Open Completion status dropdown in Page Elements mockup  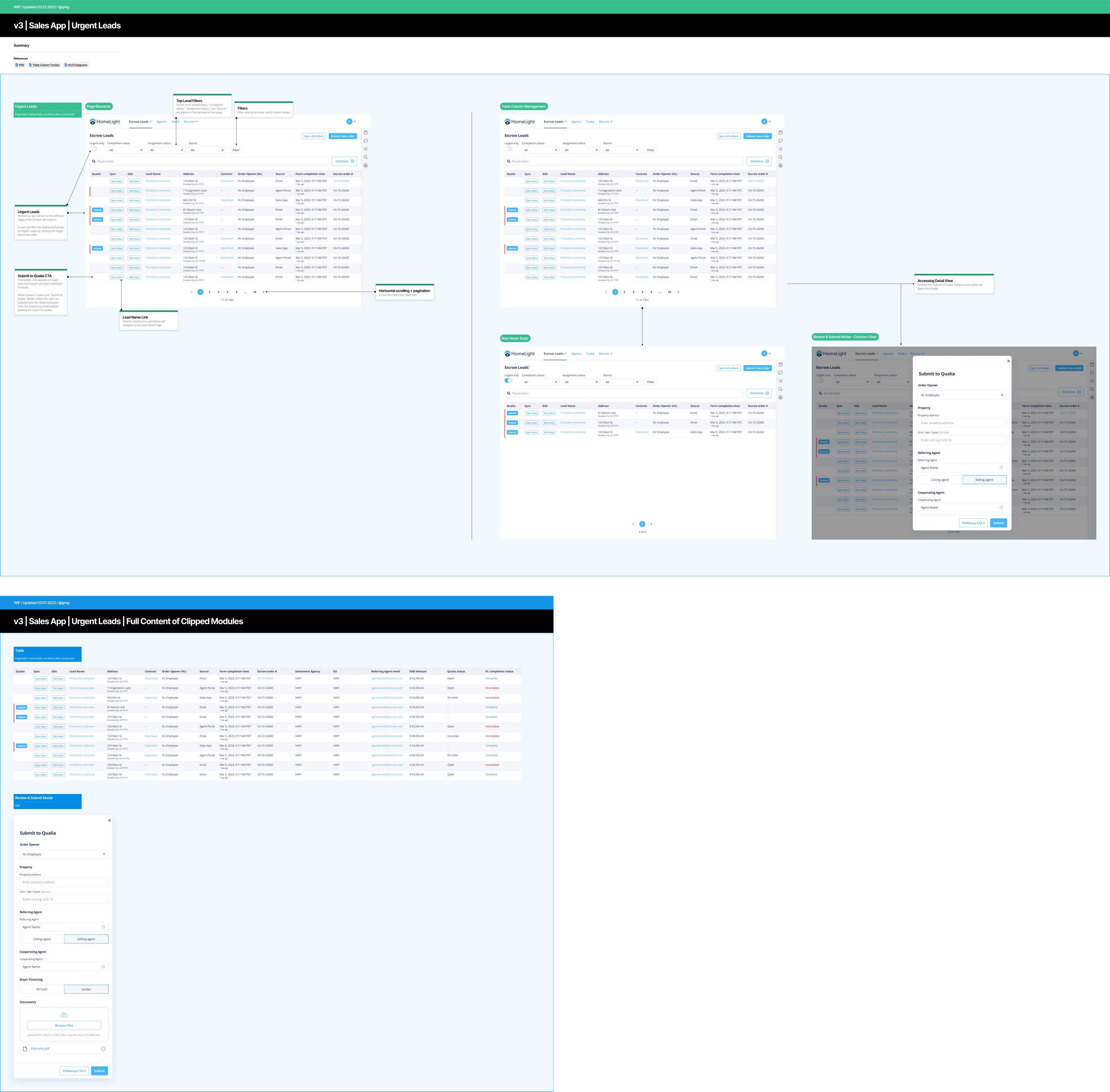pyautogui.click(x=126, y=150)
